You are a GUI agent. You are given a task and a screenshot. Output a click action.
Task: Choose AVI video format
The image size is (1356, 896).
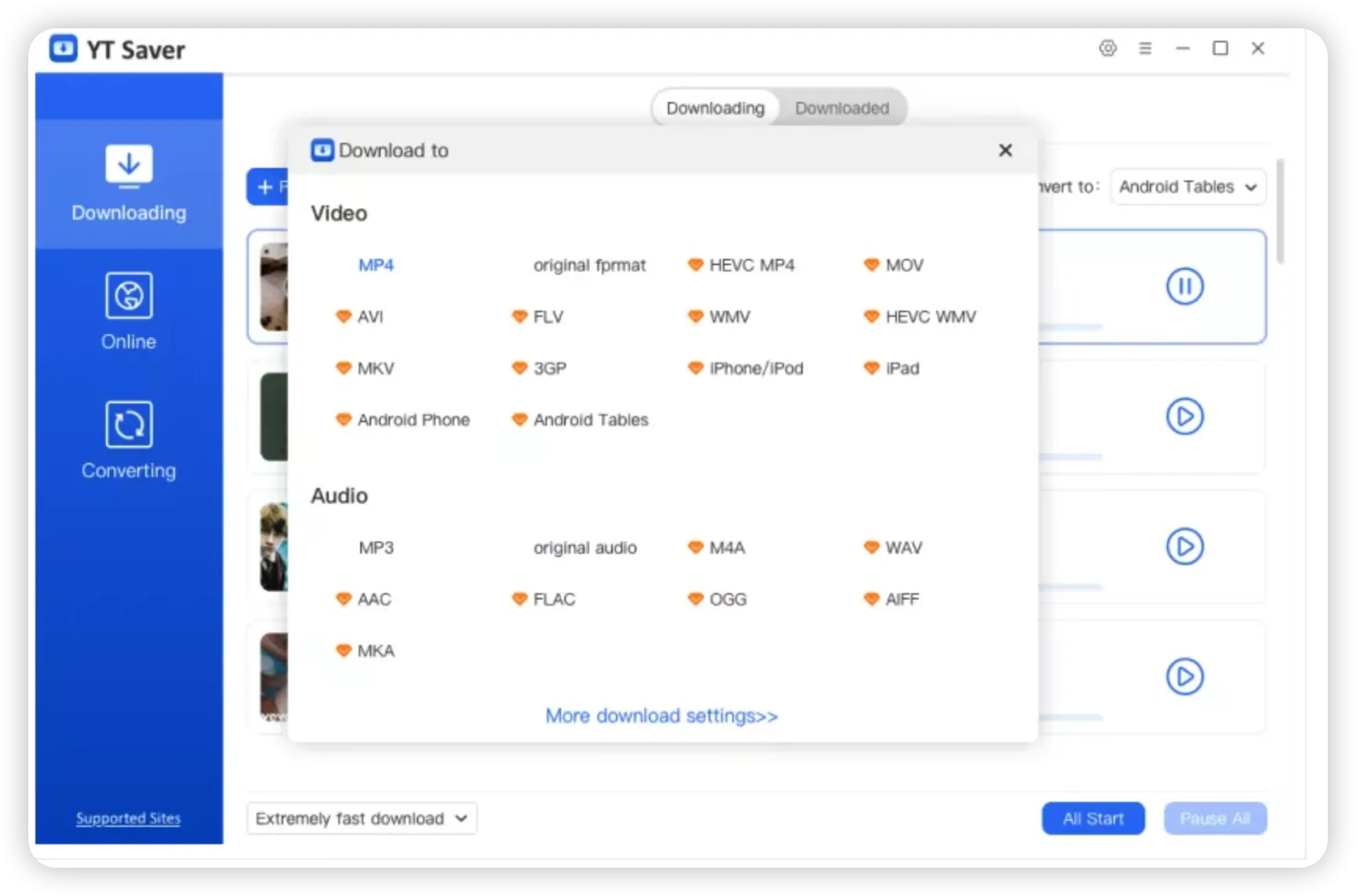pyautogui.click(x=359, y=317)
